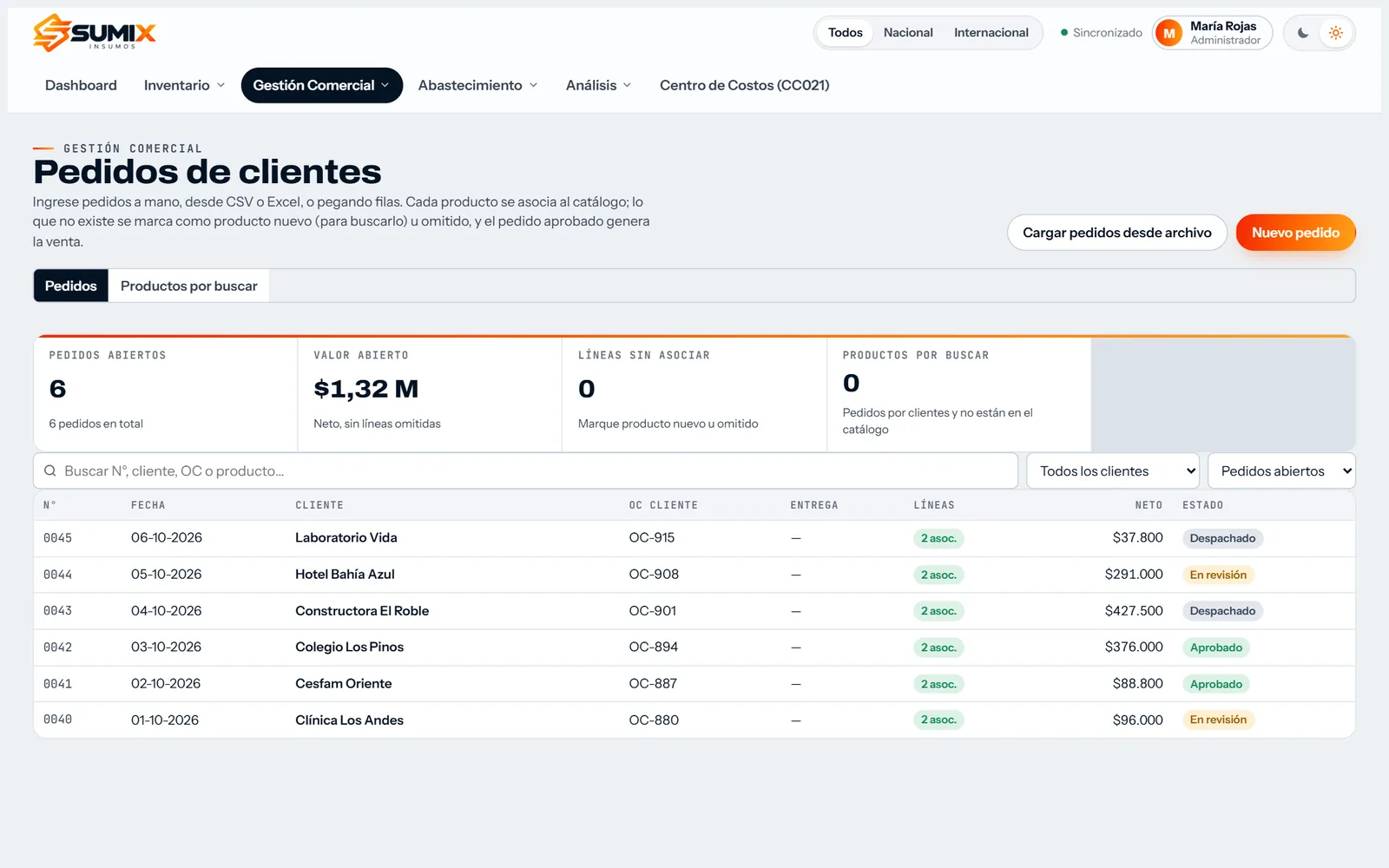1389x868 pixels.
Task: Click OC-887 purchase order cell
Action: [653, 684]
